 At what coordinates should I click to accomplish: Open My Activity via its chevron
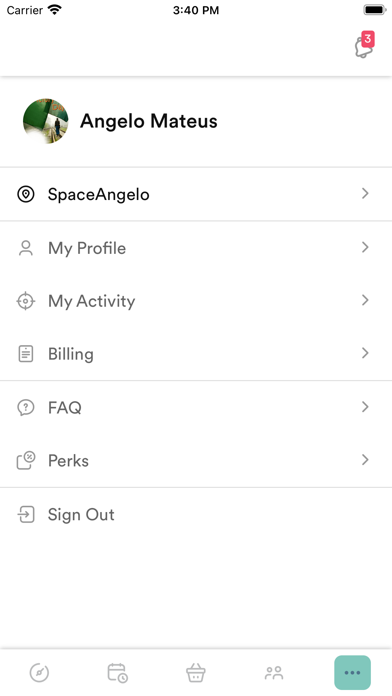point(365,301)
